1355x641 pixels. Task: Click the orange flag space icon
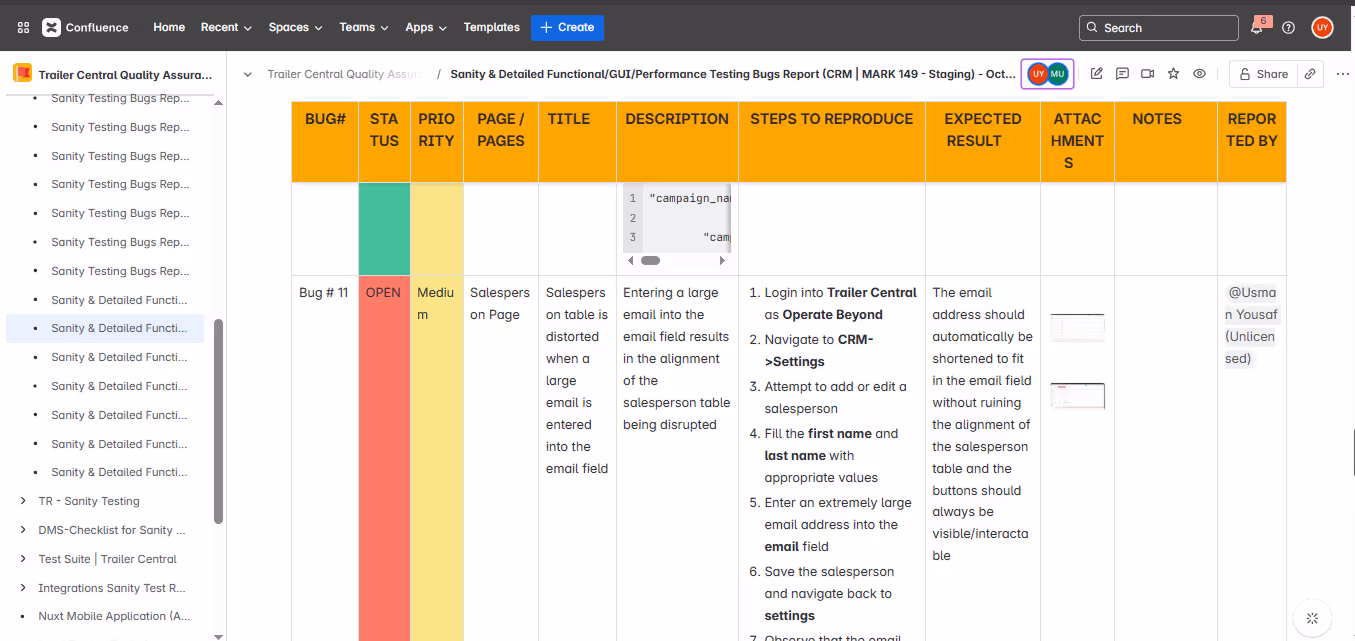[x=22, y=74]
